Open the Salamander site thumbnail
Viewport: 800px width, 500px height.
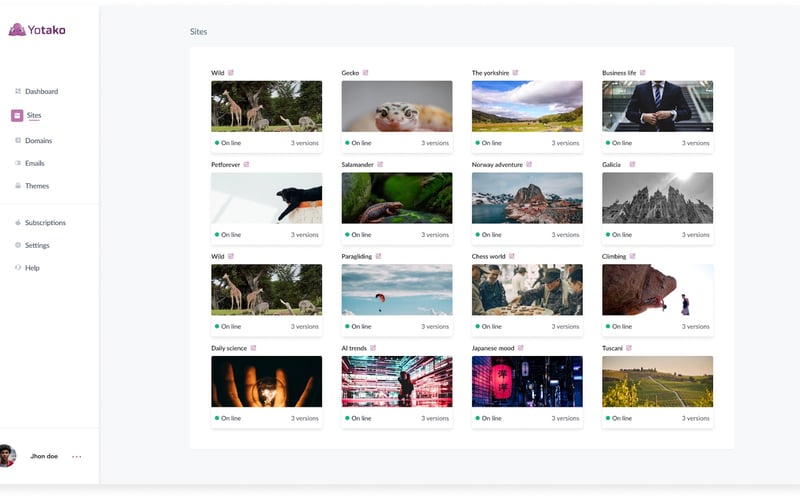click(397, 198)
